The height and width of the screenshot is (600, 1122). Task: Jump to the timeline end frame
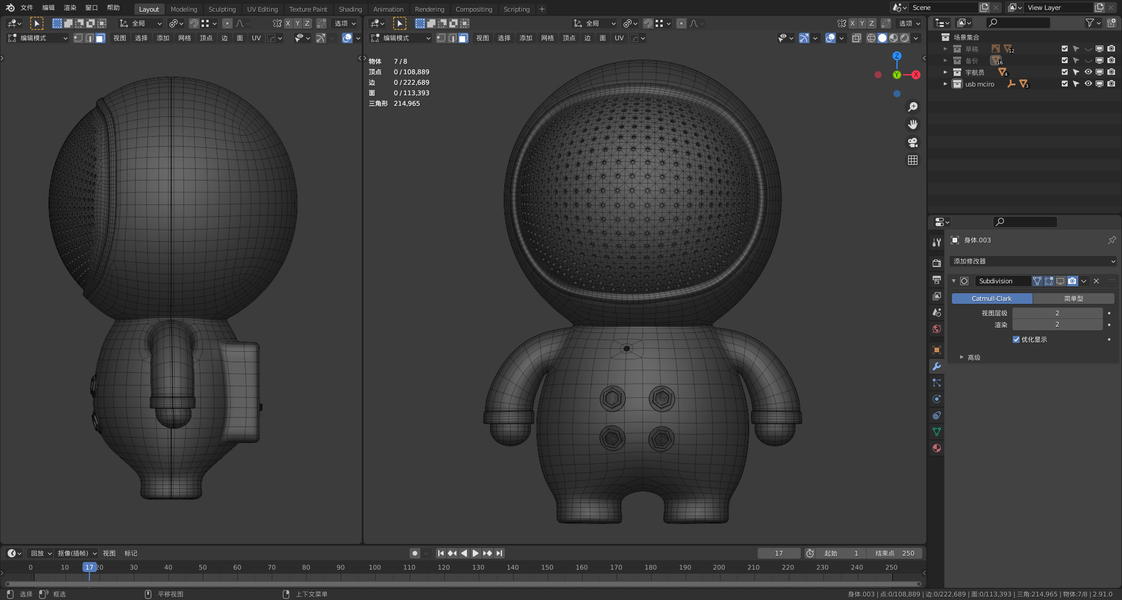[x=499, y=554]
